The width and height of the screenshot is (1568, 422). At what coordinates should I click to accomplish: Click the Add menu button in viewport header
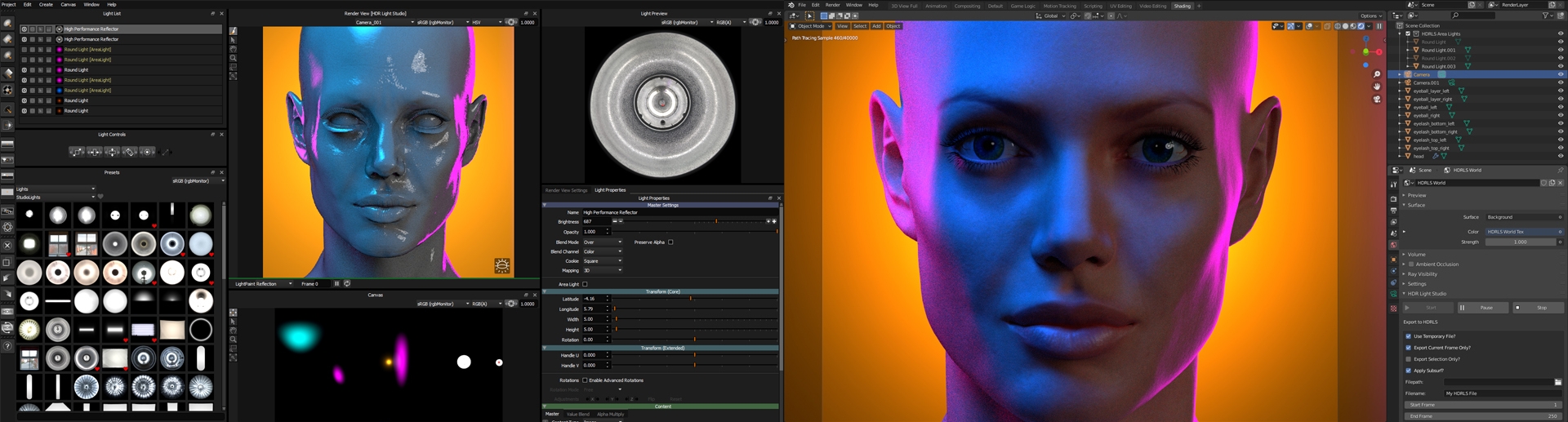pos(876,26)
